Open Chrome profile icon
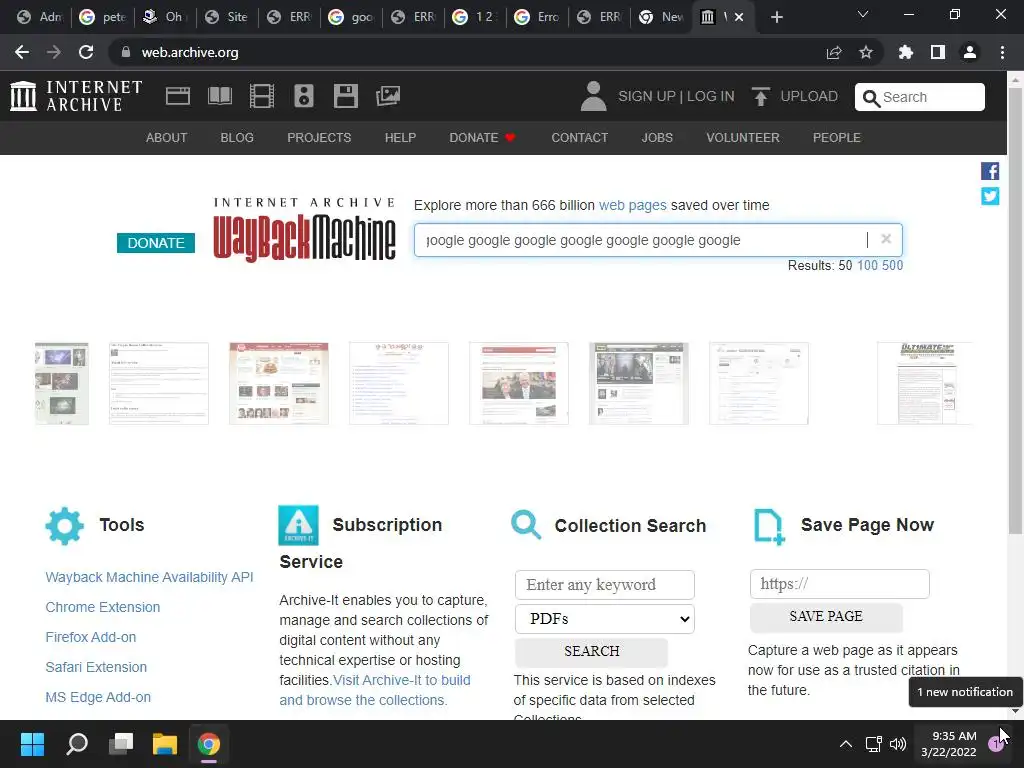This screenshot has width=1024, height=768. pyautogui.click(x=970, y=52)
